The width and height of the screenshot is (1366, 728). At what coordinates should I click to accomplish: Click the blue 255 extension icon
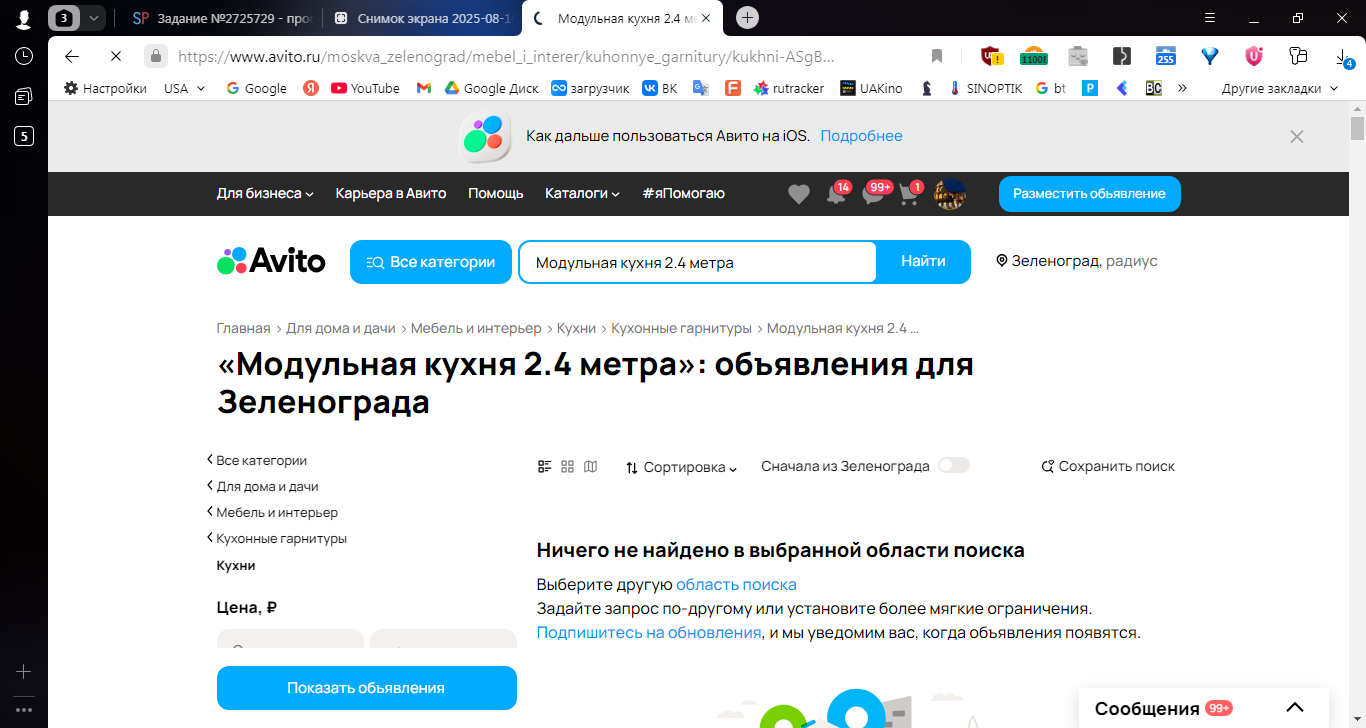(1166, 56)
